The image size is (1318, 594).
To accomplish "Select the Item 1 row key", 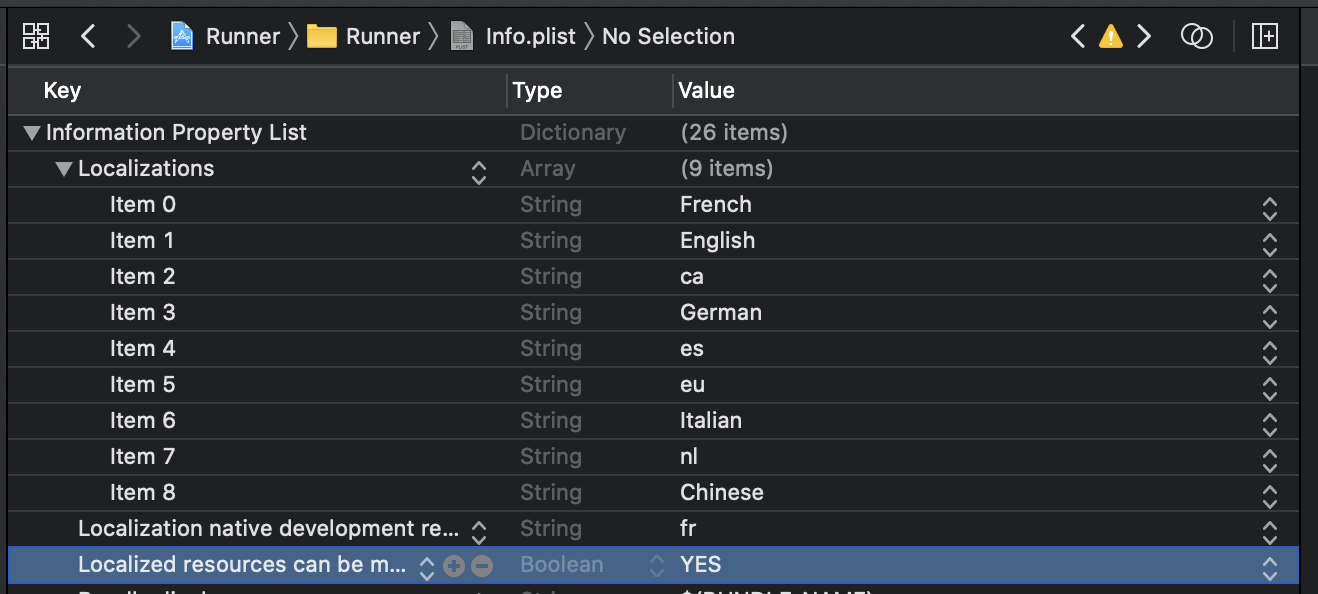I will click(142, 241).
